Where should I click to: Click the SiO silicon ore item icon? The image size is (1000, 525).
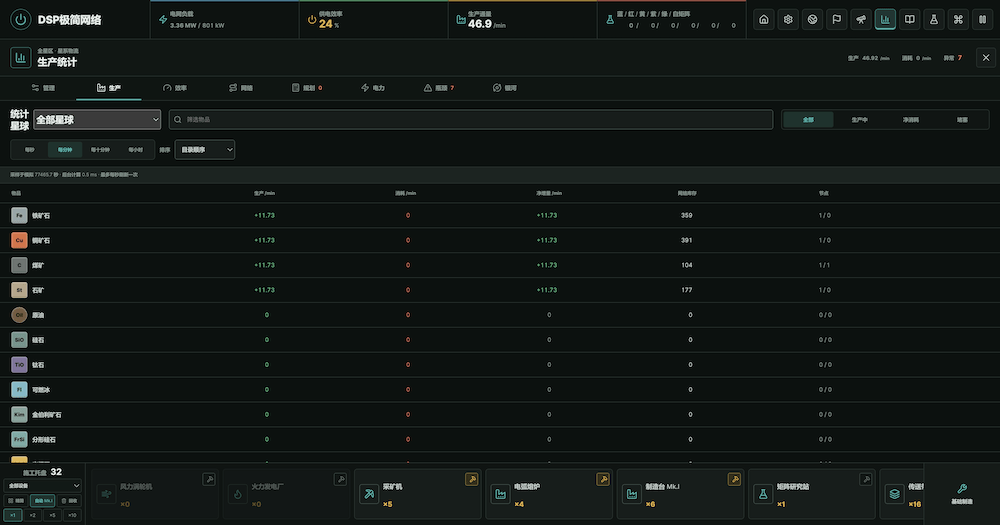[x=19, y=340]
